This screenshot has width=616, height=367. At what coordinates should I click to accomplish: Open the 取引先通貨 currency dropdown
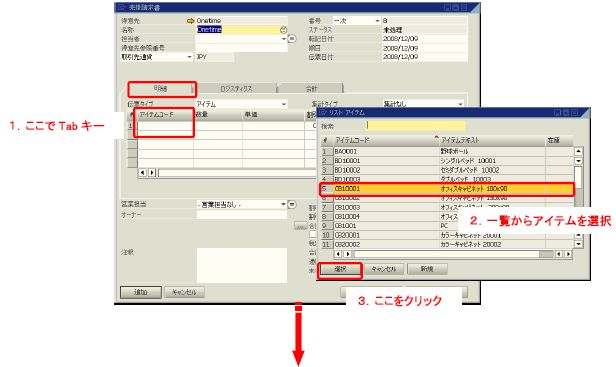tap(156, 57)
